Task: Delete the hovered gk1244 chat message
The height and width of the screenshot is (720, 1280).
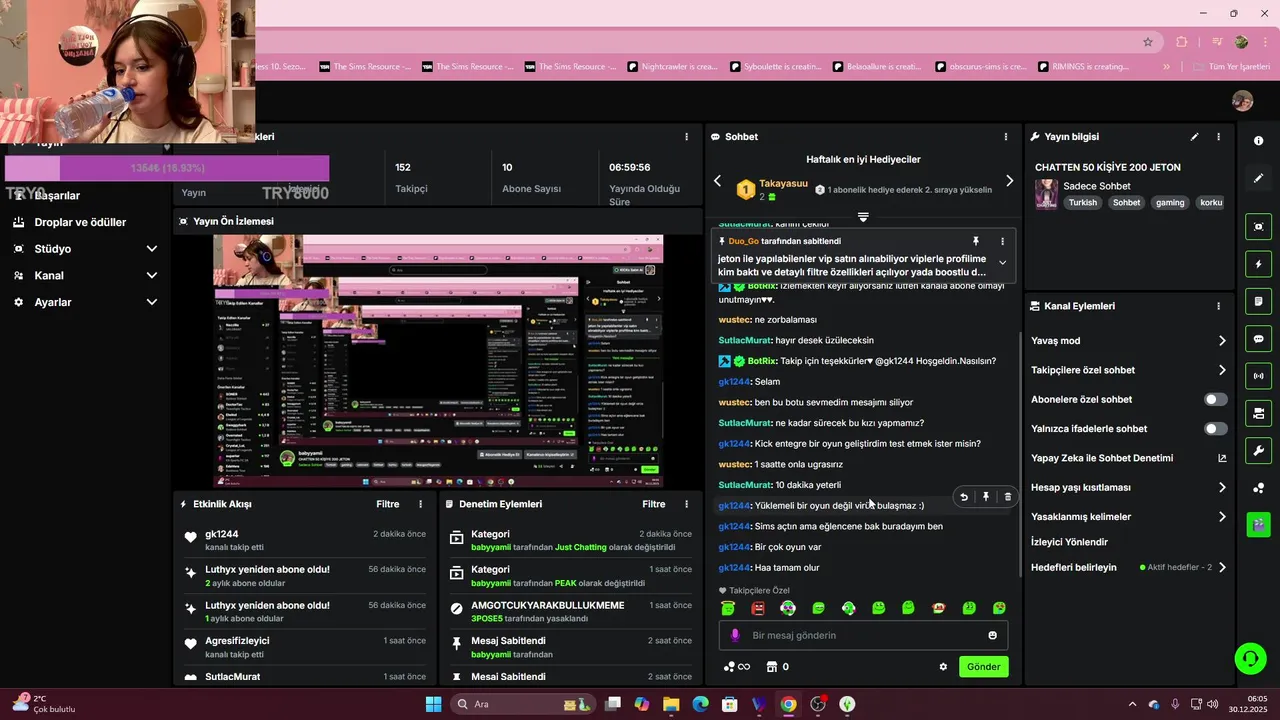Action: (1007, 497)
